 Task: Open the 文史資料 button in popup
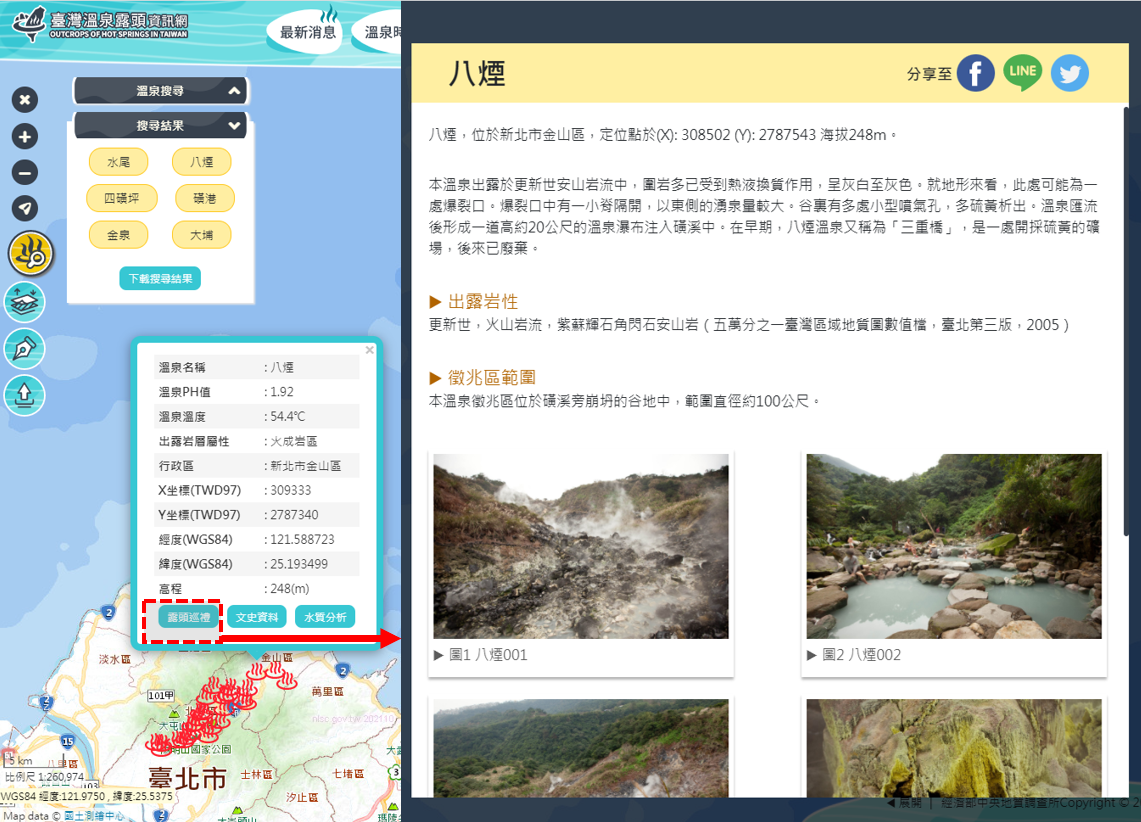point(257,618)
